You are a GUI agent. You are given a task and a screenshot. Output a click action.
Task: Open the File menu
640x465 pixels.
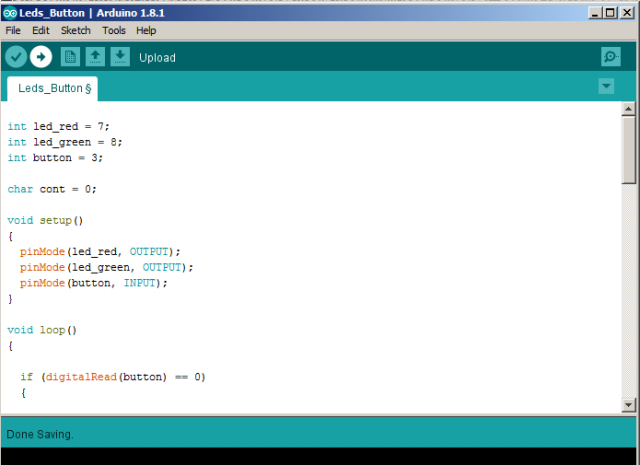13,31
